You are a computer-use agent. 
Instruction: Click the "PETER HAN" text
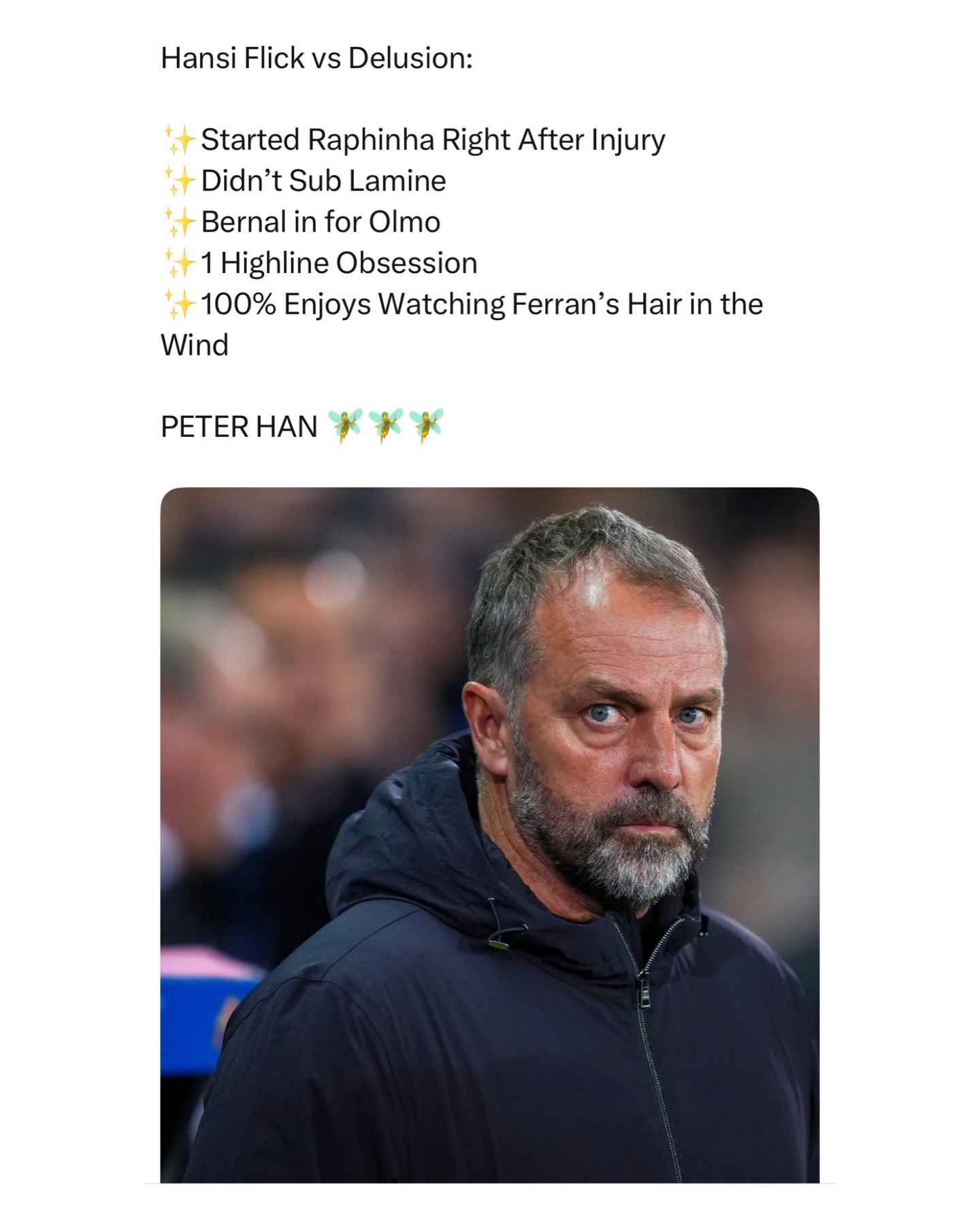pos(239,428)
